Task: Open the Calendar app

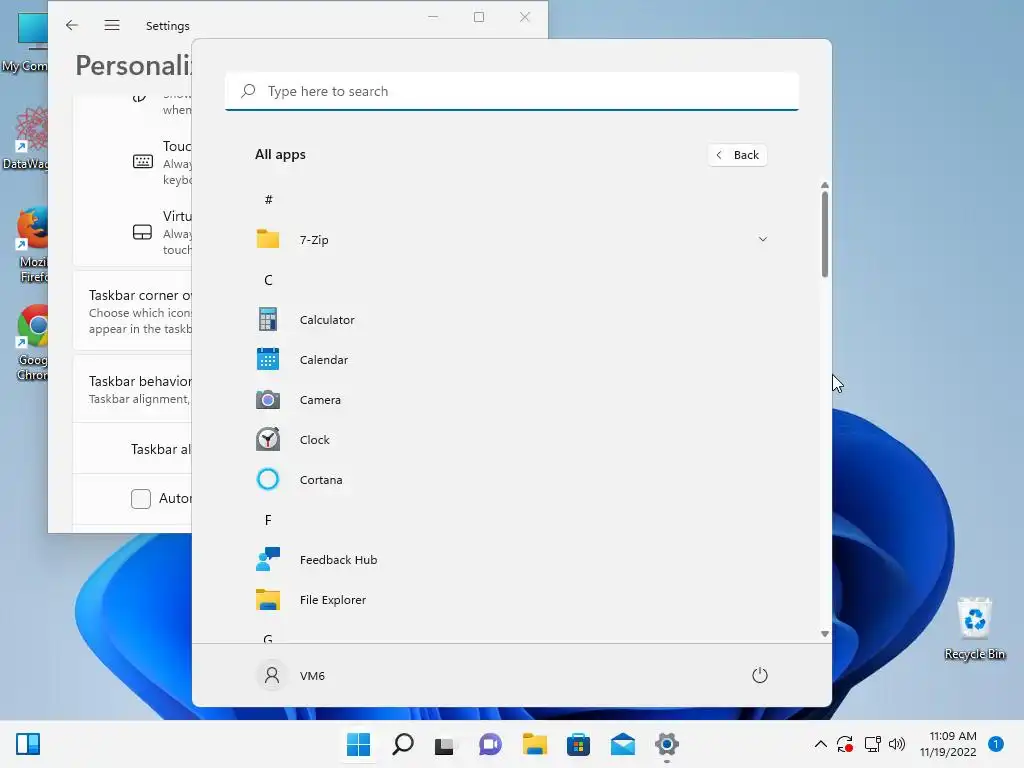Action: [511, 360]
